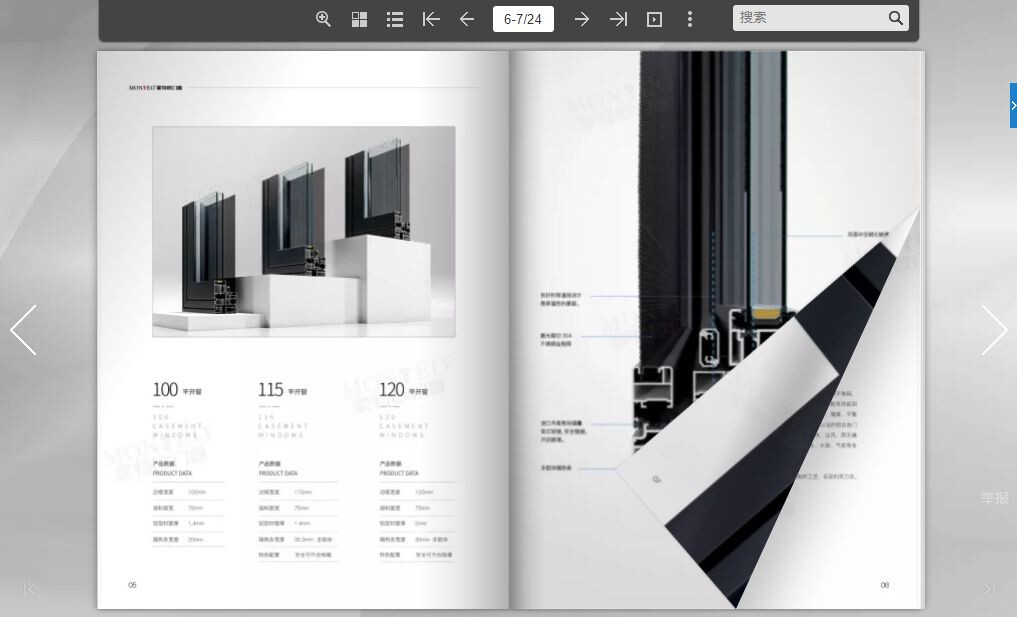
Task: Jump to the first page from the toolbar
Action: (x=431, y=19)
